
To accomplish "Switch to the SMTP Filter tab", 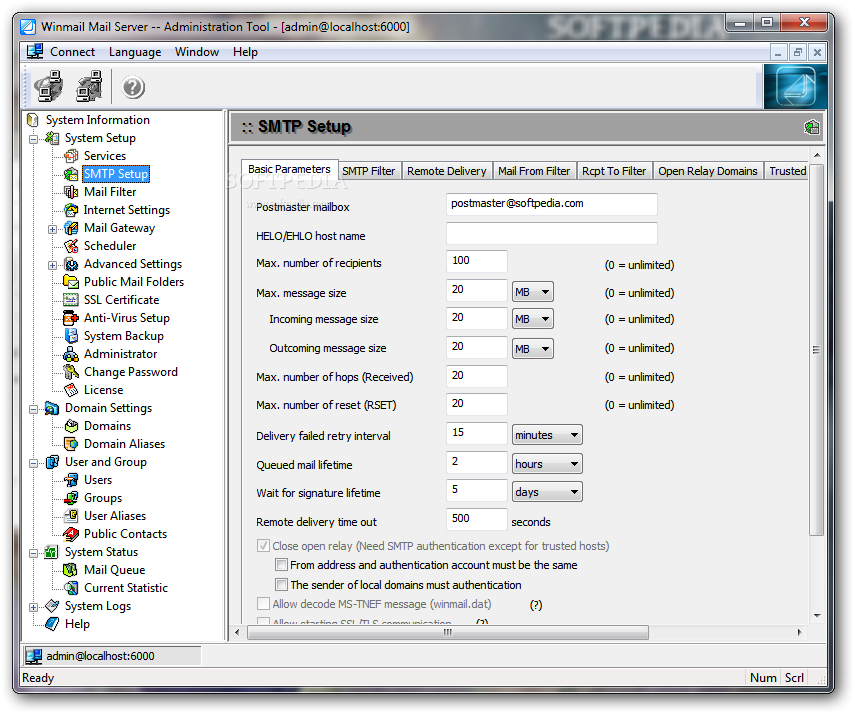I will [369, 171].
